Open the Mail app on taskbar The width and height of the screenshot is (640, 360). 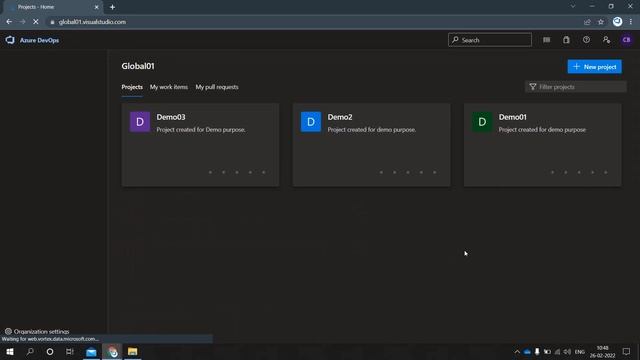coord(91,351)
